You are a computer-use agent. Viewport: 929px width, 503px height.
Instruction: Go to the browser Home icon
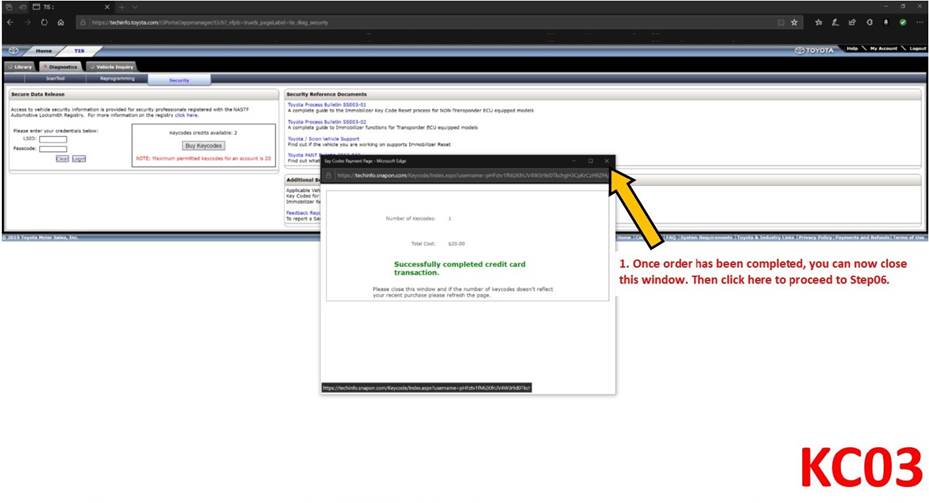60,23
